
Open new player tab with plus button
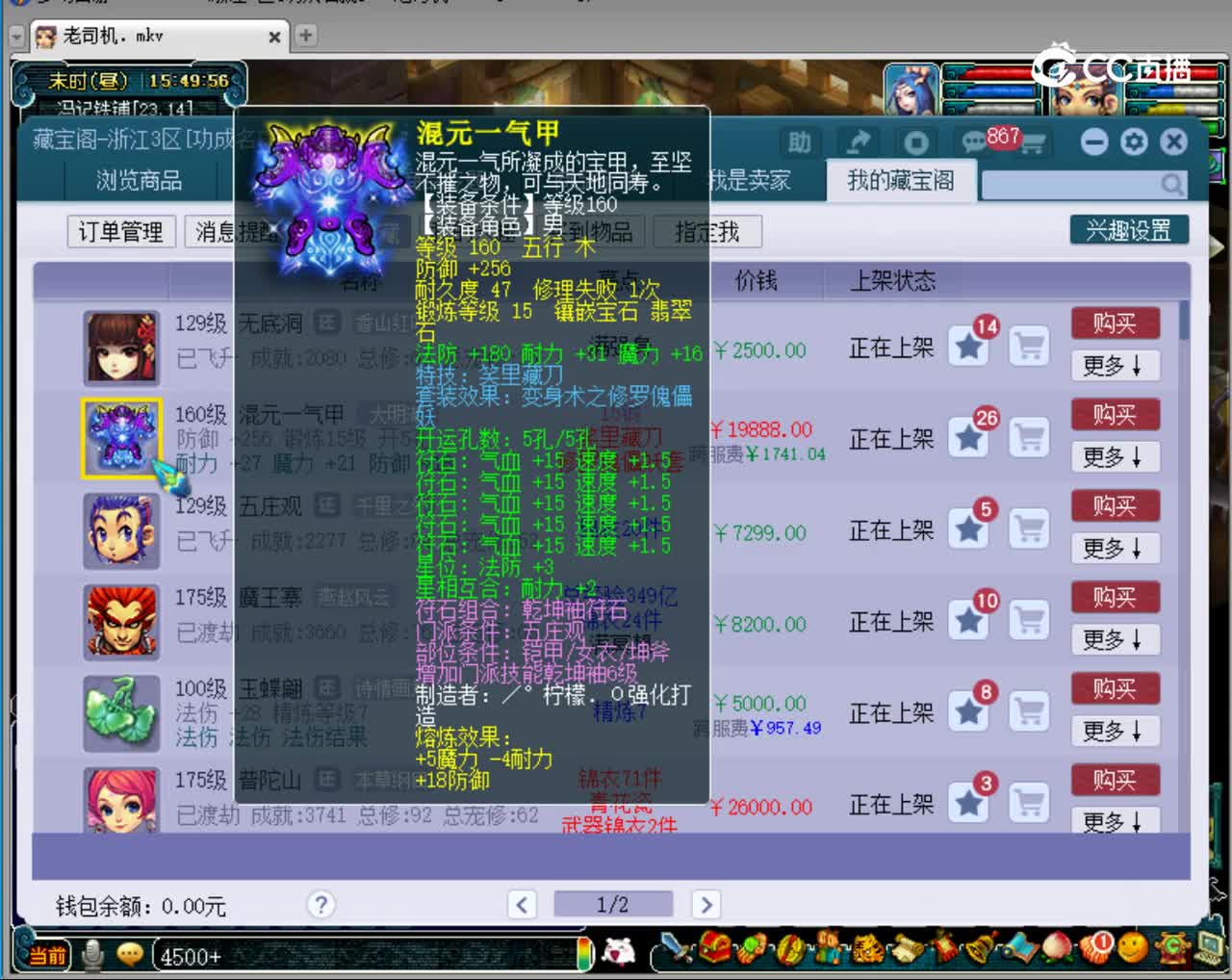pyautogui.click(x=305, y=36)
